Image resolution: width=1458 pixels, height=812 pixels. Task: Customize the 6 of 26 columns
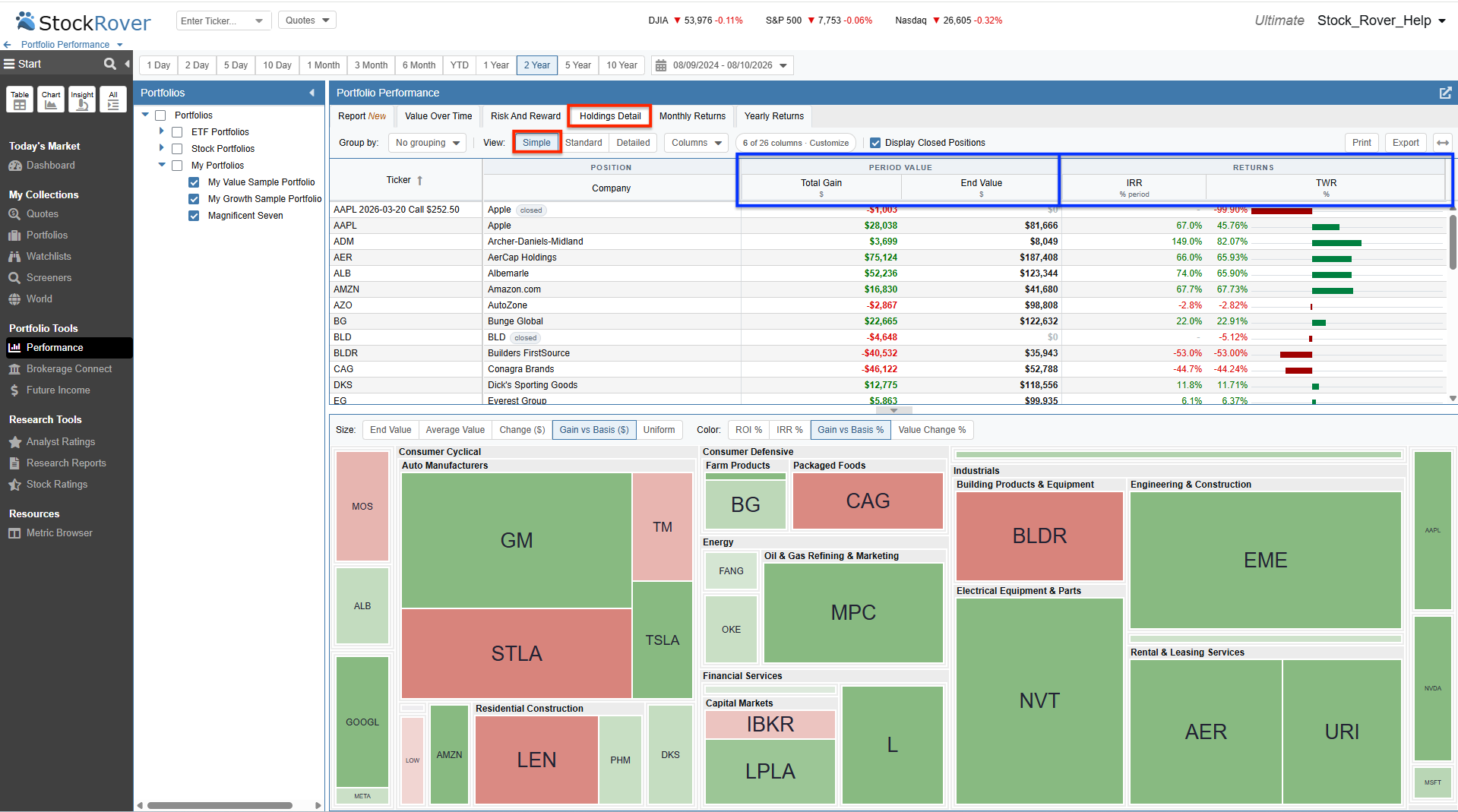click(795, 143)
